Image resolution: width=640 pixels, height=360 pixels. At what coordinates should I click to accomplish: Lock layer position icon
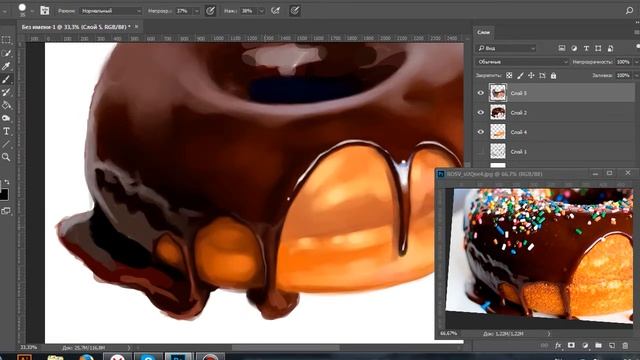tap(531, 76)
